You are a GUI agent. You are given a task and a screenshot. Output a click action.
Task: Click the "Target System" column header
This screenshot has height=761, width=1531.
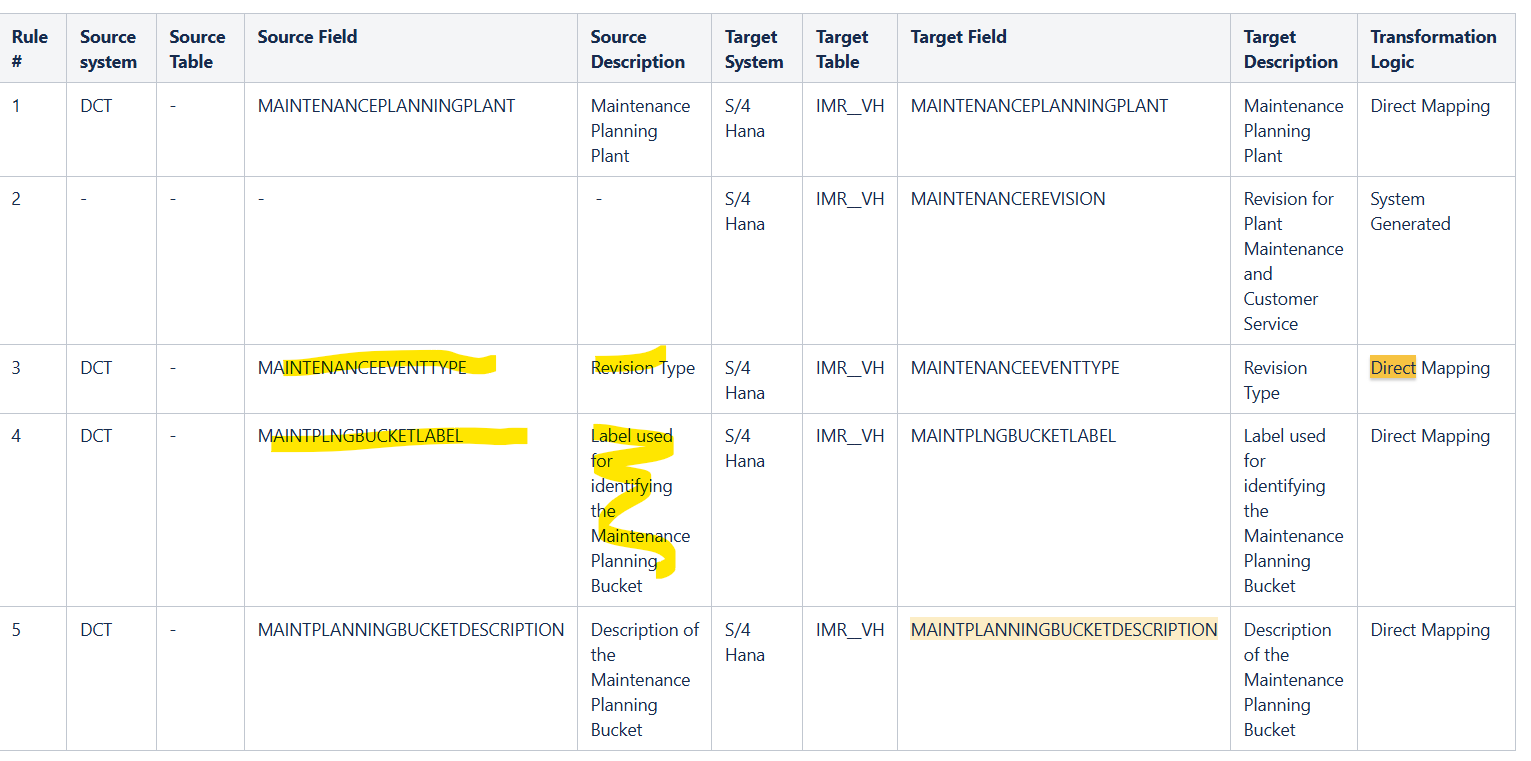click(753, 49)
